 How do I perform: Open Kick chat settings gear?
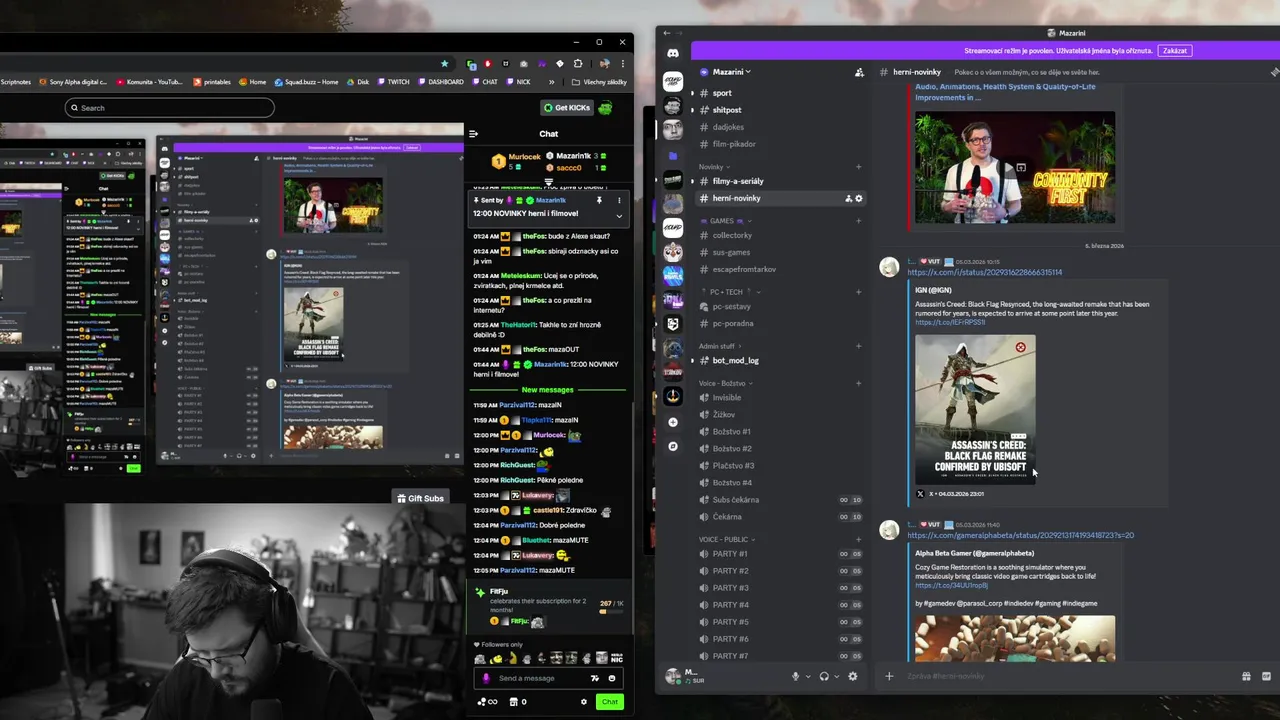point(584,702)
